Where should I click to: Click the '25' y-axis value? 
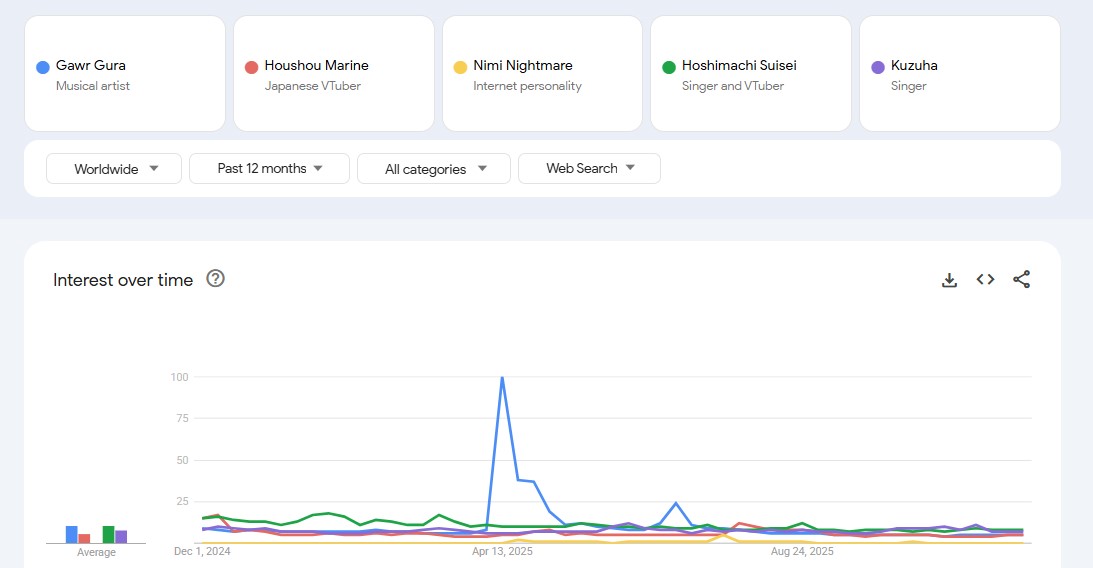(182, 501)
